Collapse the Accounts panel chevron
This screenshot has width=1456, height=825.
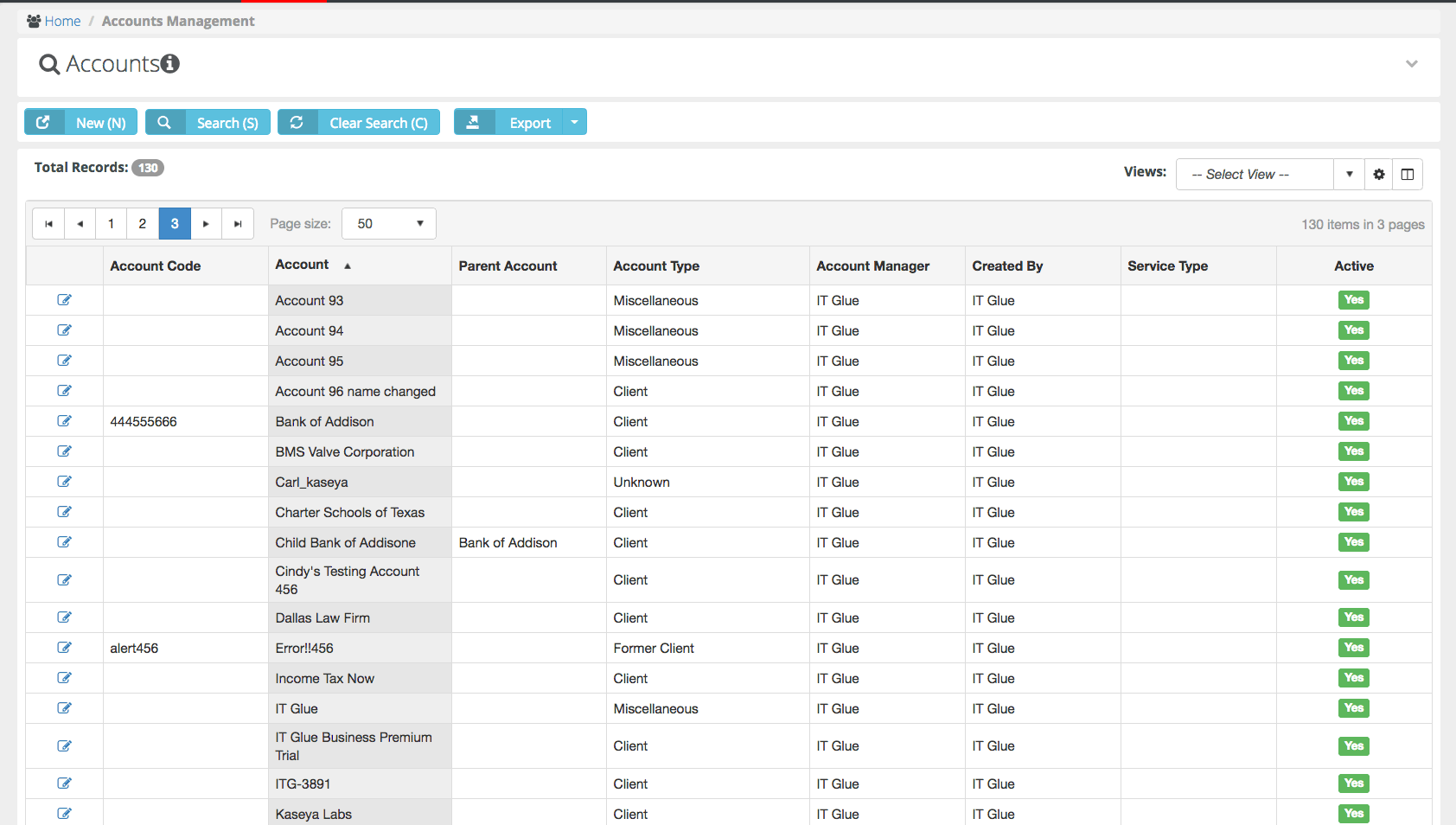point(1411,64)
